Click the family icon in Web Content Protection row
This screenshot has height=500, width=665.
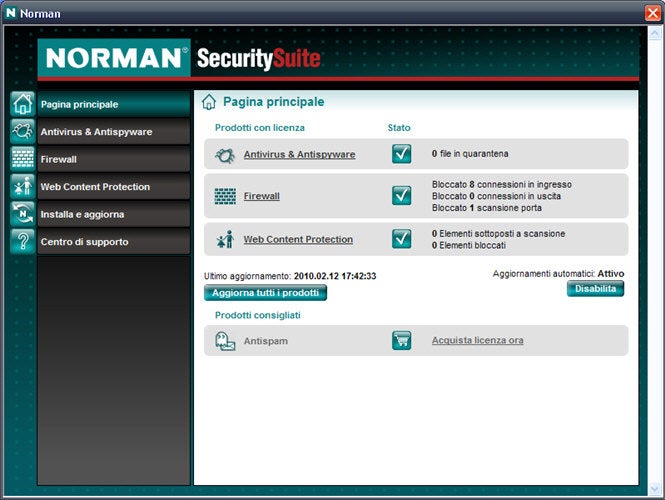tap(225, 240)
